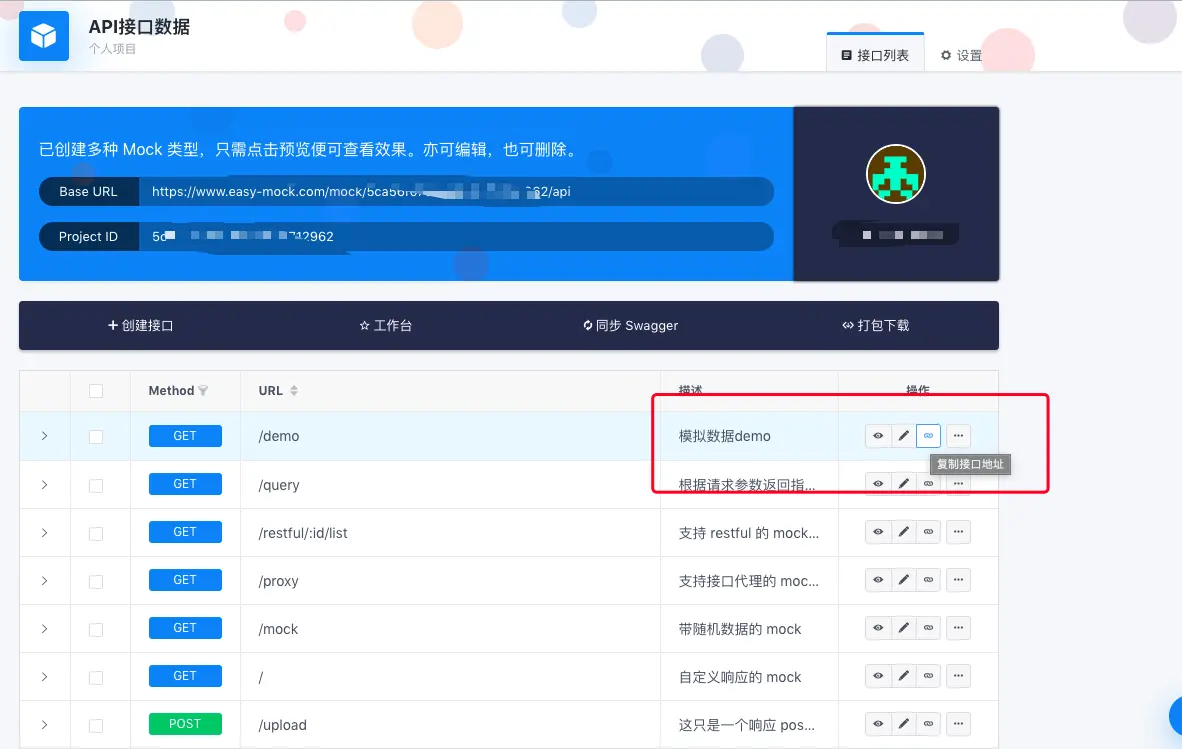Copy the /restful/:id/list interface address
This screenshot has width=1182, height=749.
click(928, 532)
